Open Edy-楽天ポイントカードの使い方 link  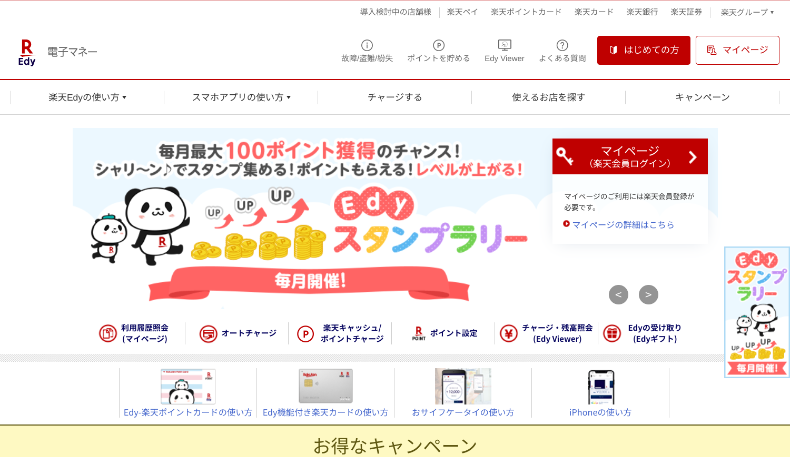point(187,412)
